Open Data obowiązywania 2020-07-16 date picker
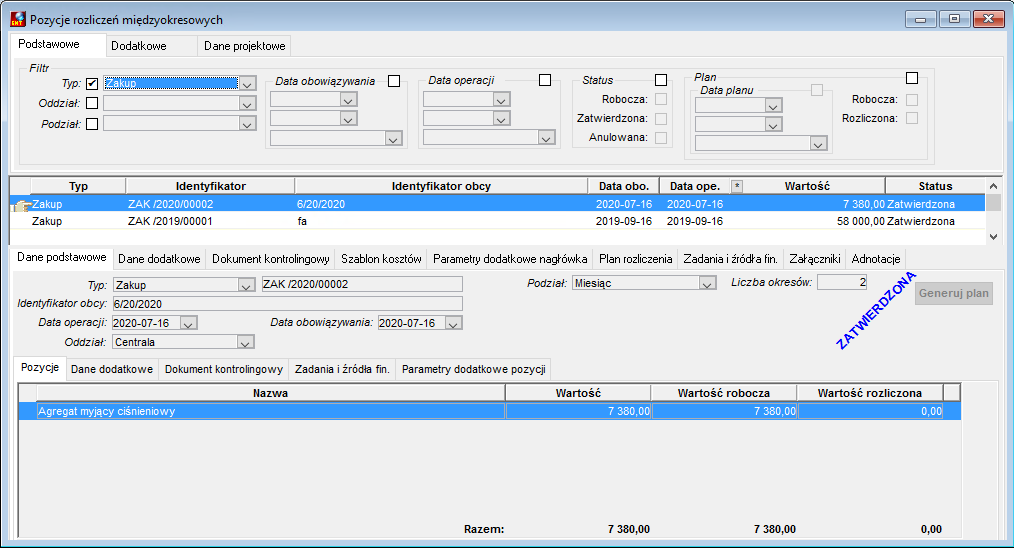 click(454, 323)
